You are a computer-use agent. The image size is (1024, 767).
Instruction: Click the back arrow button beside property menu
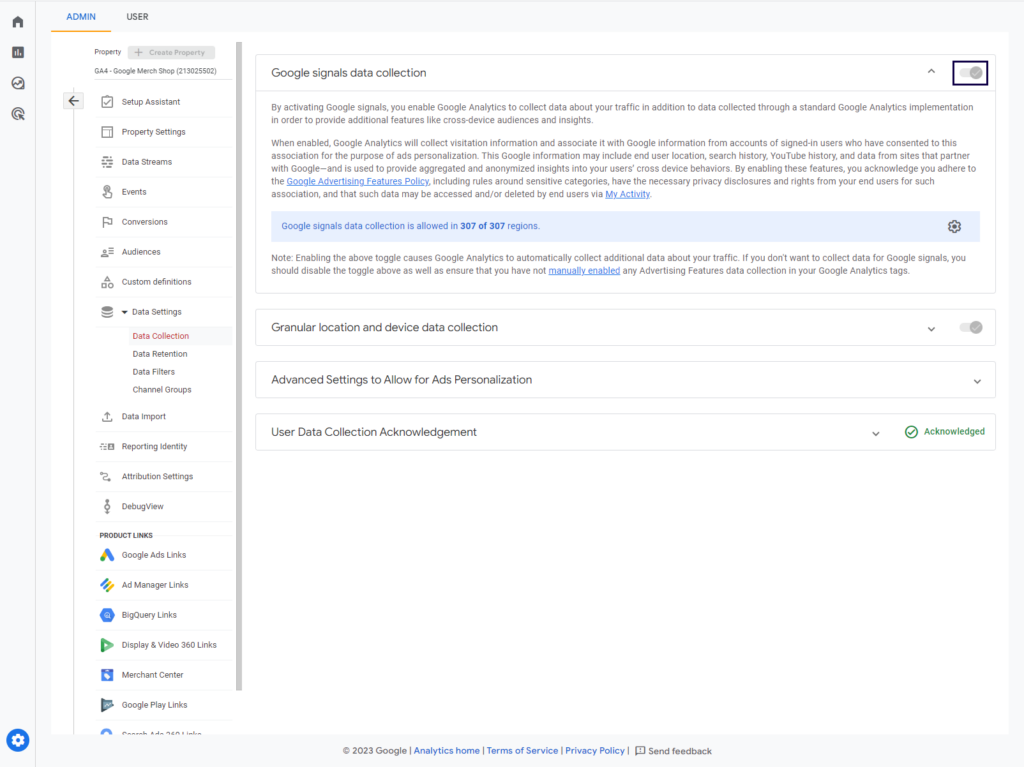click(x=73, y=101)
